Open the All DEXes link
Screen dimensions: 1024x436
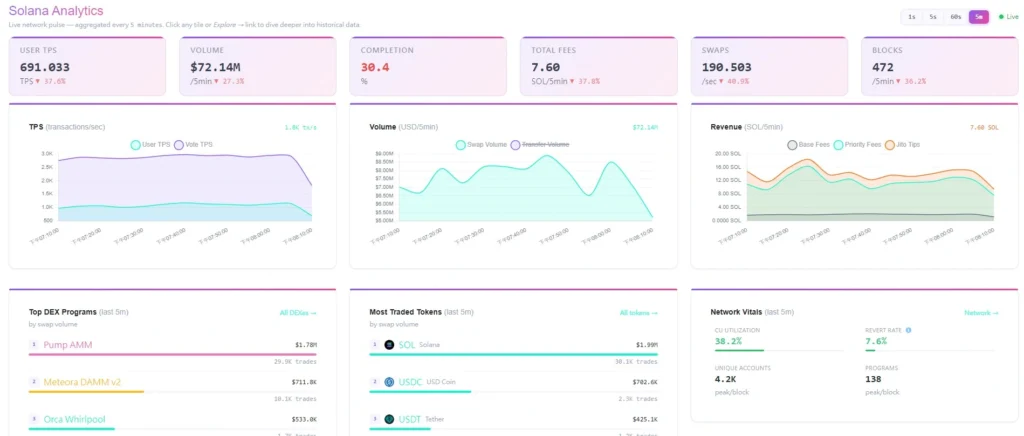pos(298,313)
